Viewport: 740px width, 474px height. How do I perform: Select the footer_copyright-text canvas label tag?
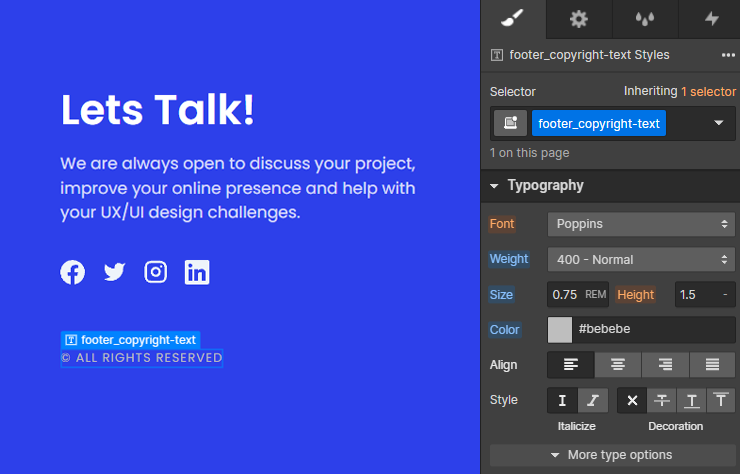point(131,340)
